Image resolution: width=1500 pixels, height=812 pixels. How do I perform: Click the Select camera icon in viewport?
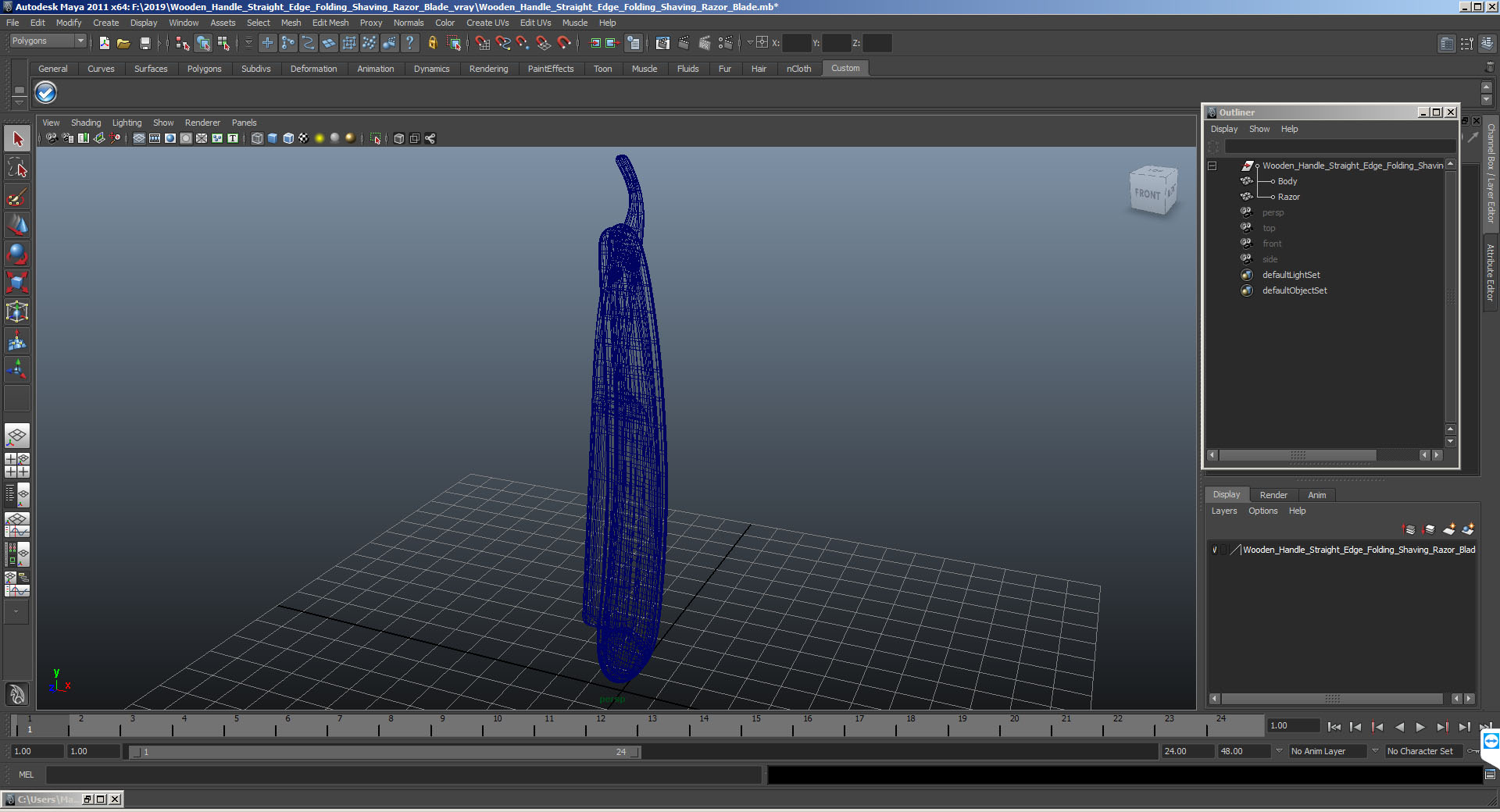(x=52, y=138)
